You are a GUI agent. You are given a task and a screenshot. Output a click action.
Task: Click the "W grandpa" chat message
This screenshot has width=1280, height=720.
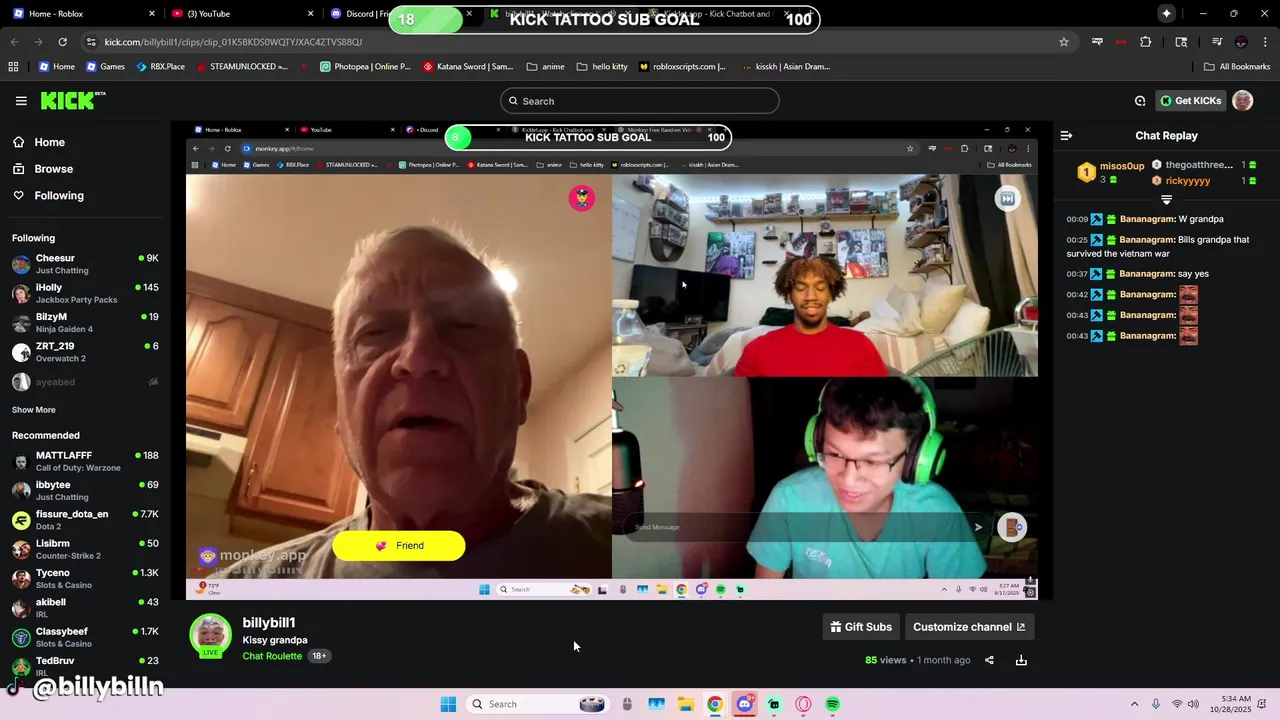point(1200,219)
